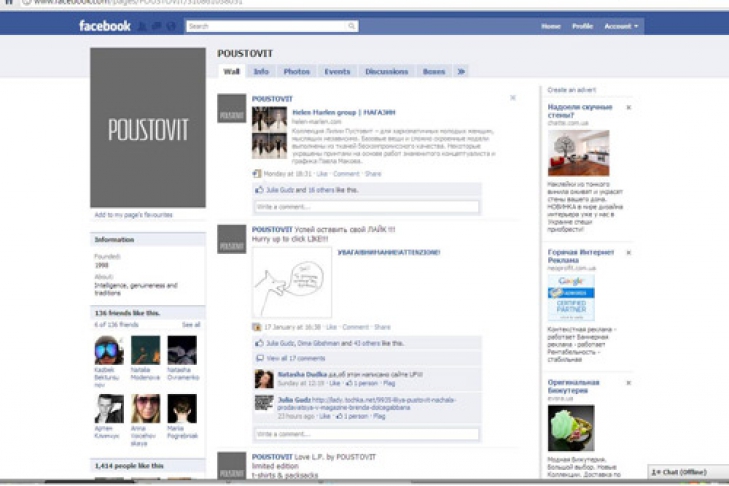Screen dimensions: 729x486
Task: Expand more tabs with the double arrow
Action: tap(461, 72)
